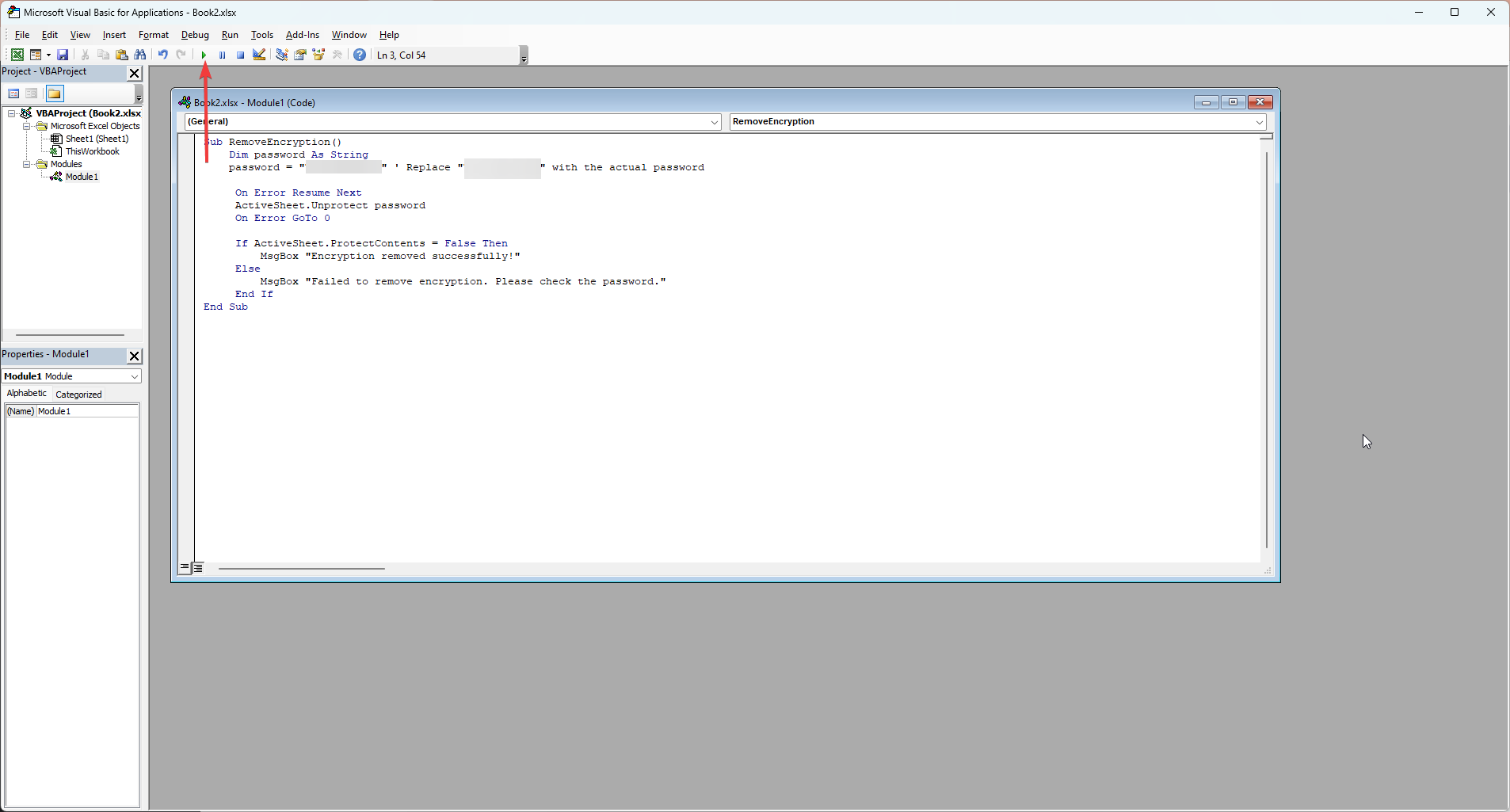Click the View Object icon in Project panel
Image resolution: width=1510 pixels, height=812 pixels.
(32, 93)
